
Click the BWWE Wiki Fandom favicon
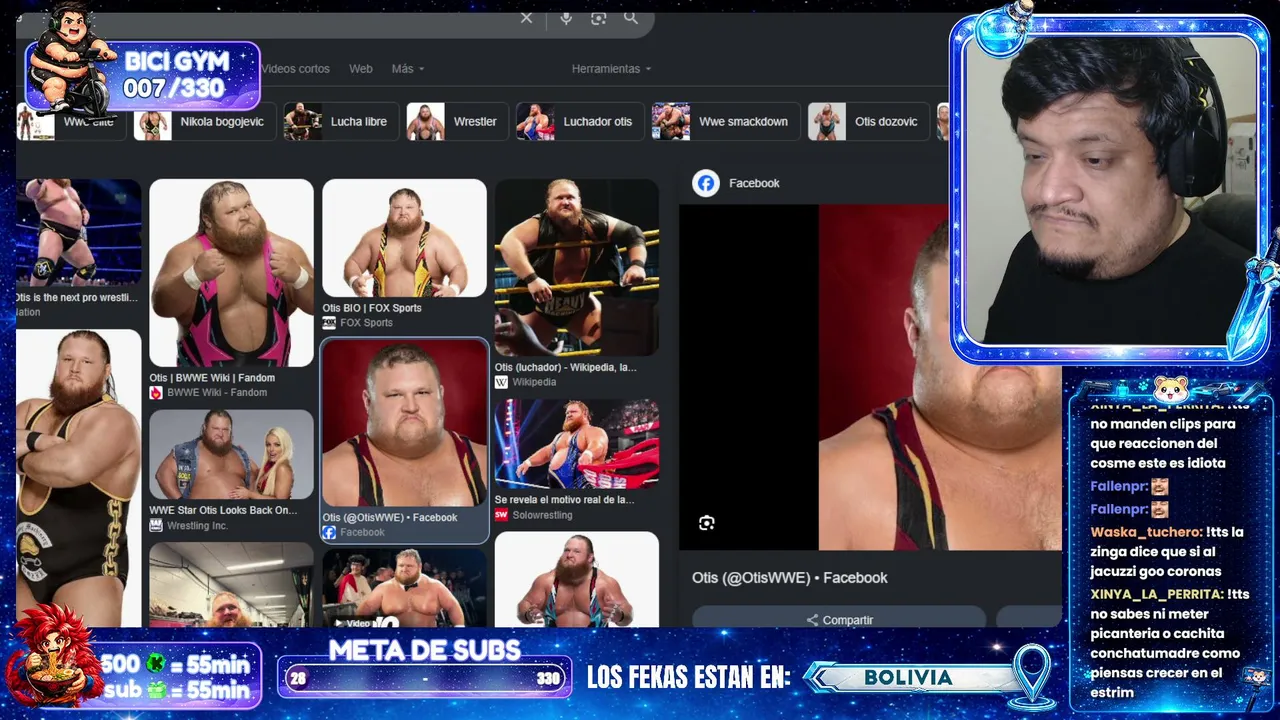click(x=156, y=393)
